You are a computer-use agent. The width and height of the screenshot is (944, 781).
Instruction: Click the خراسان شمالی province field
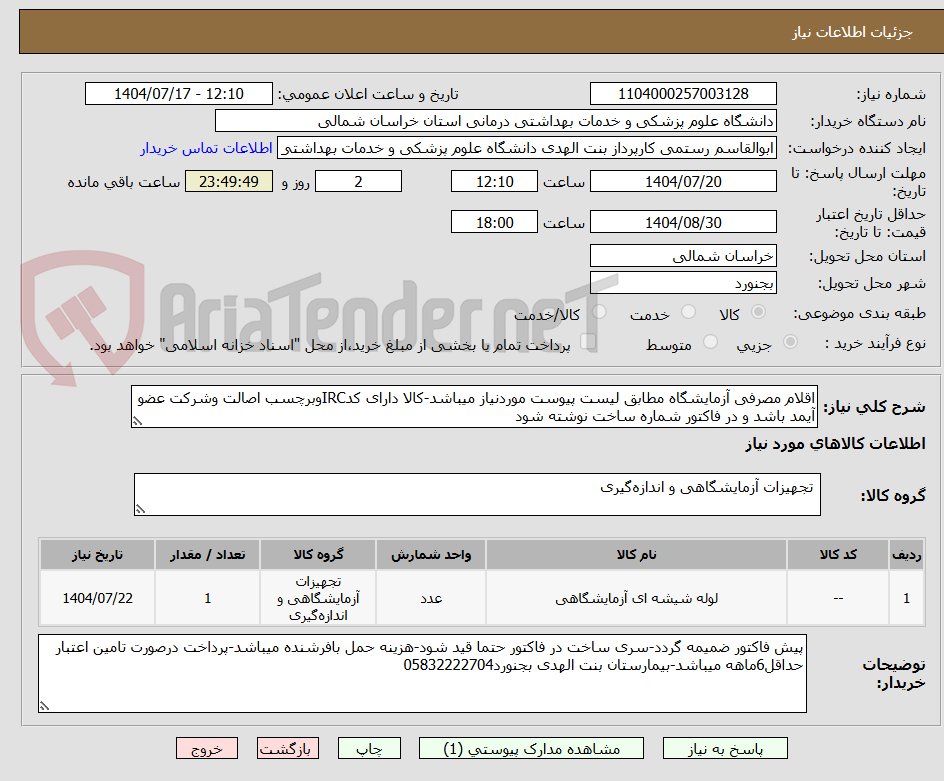683,255
